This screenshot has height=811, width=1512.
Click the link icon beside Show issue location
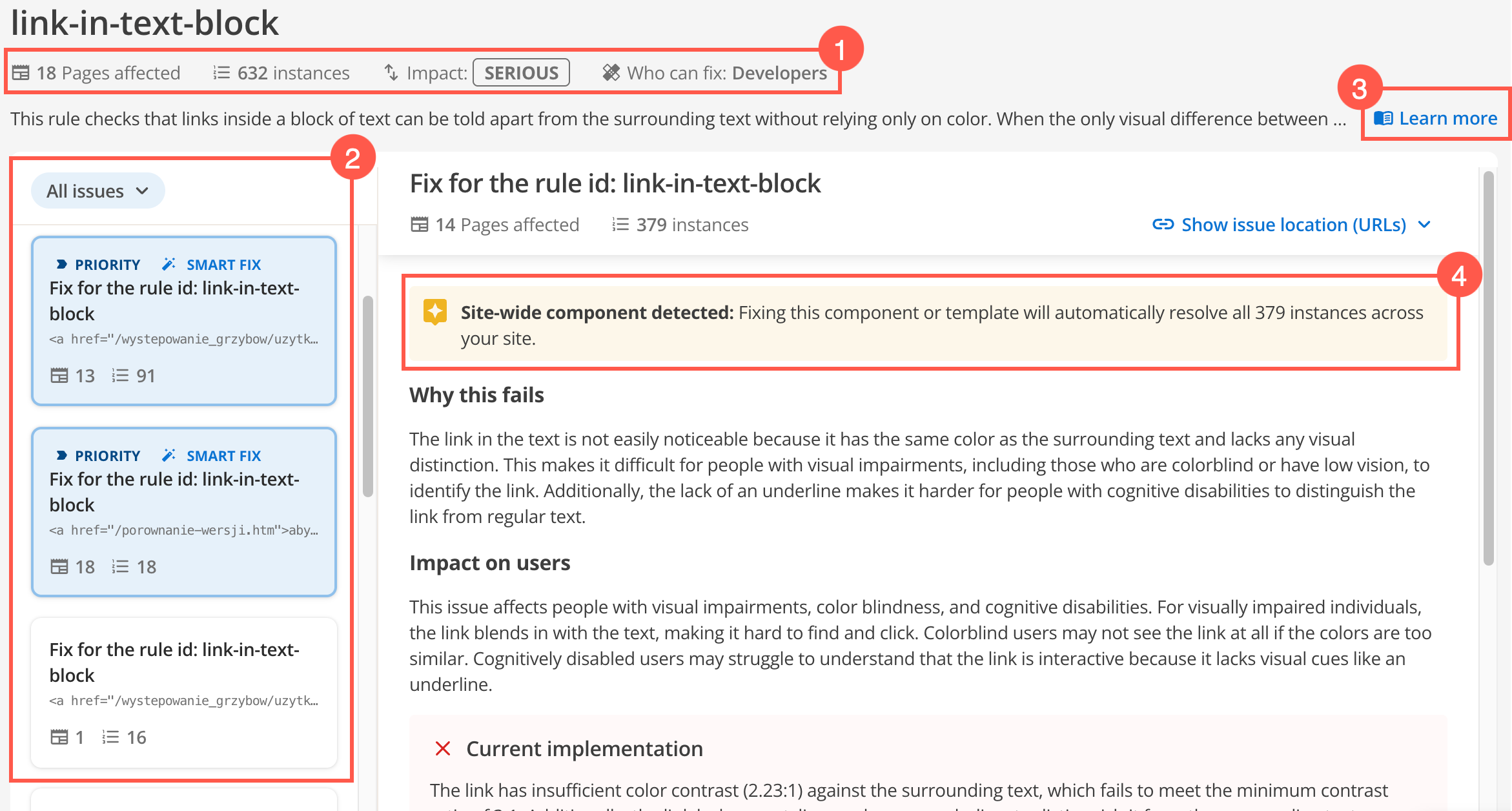tap(1163, 225)
